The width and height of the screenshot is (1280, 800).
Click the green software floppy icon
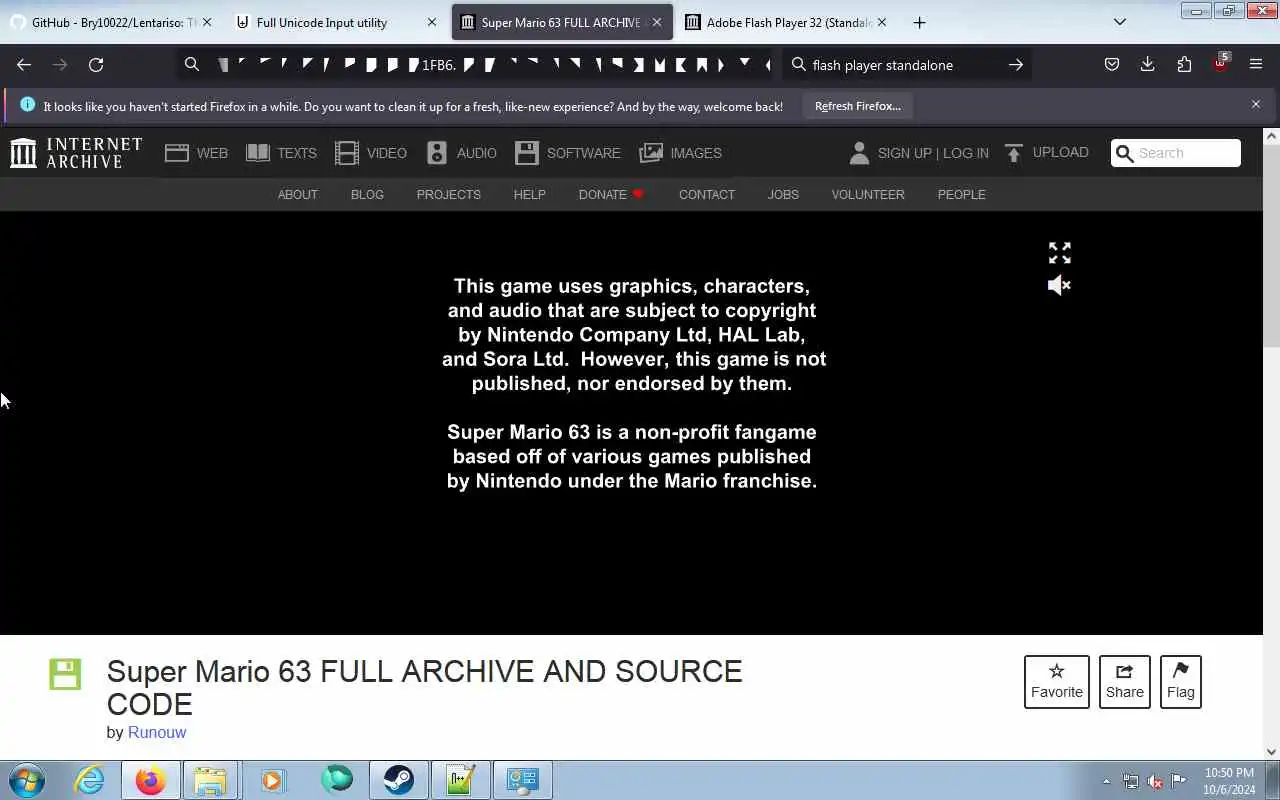coord(65,674)
